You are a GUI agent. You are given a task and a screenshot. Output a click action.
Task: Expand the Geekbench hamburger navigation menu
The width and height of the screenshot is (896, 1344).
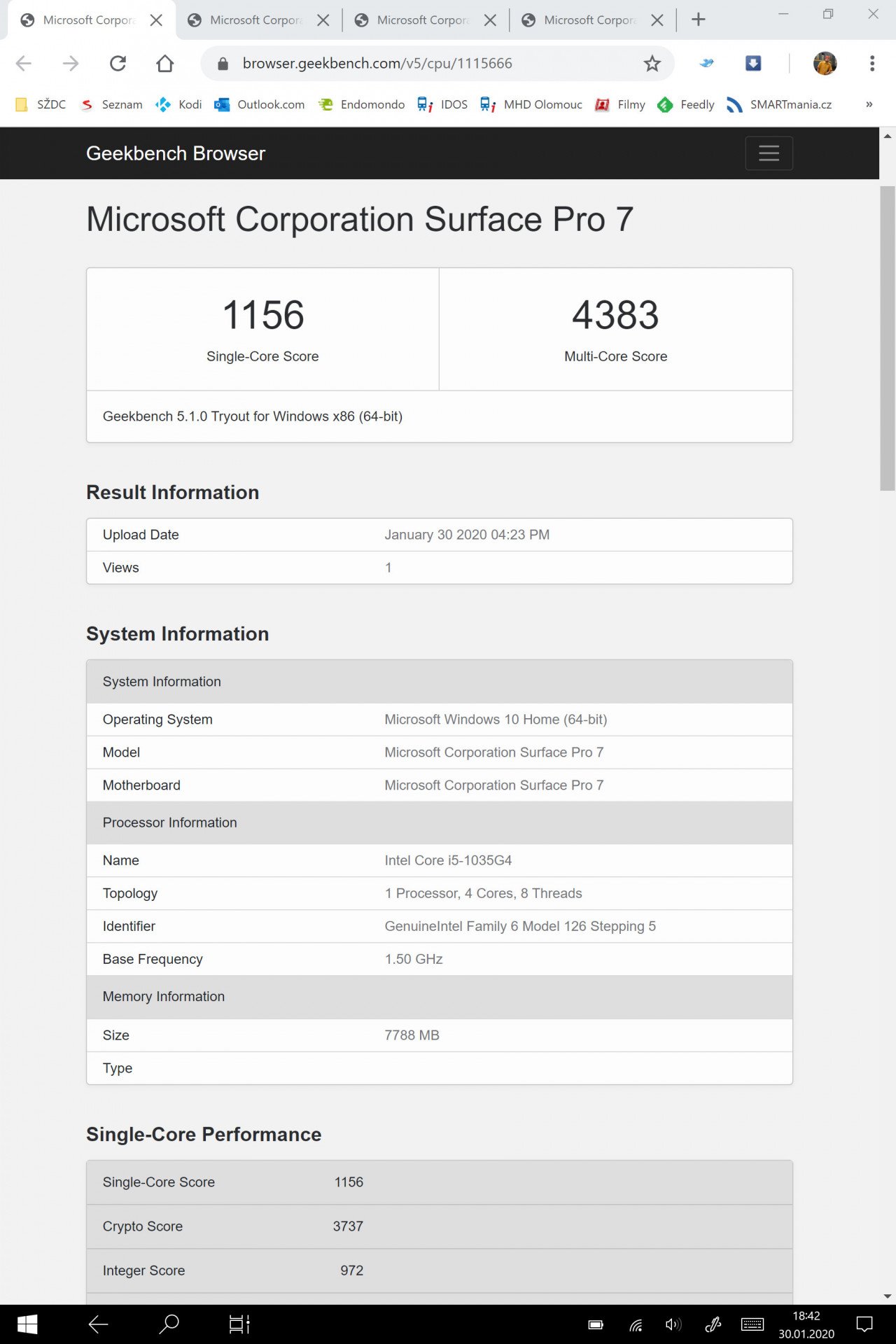pyautogui.click(x=769, y=153)
